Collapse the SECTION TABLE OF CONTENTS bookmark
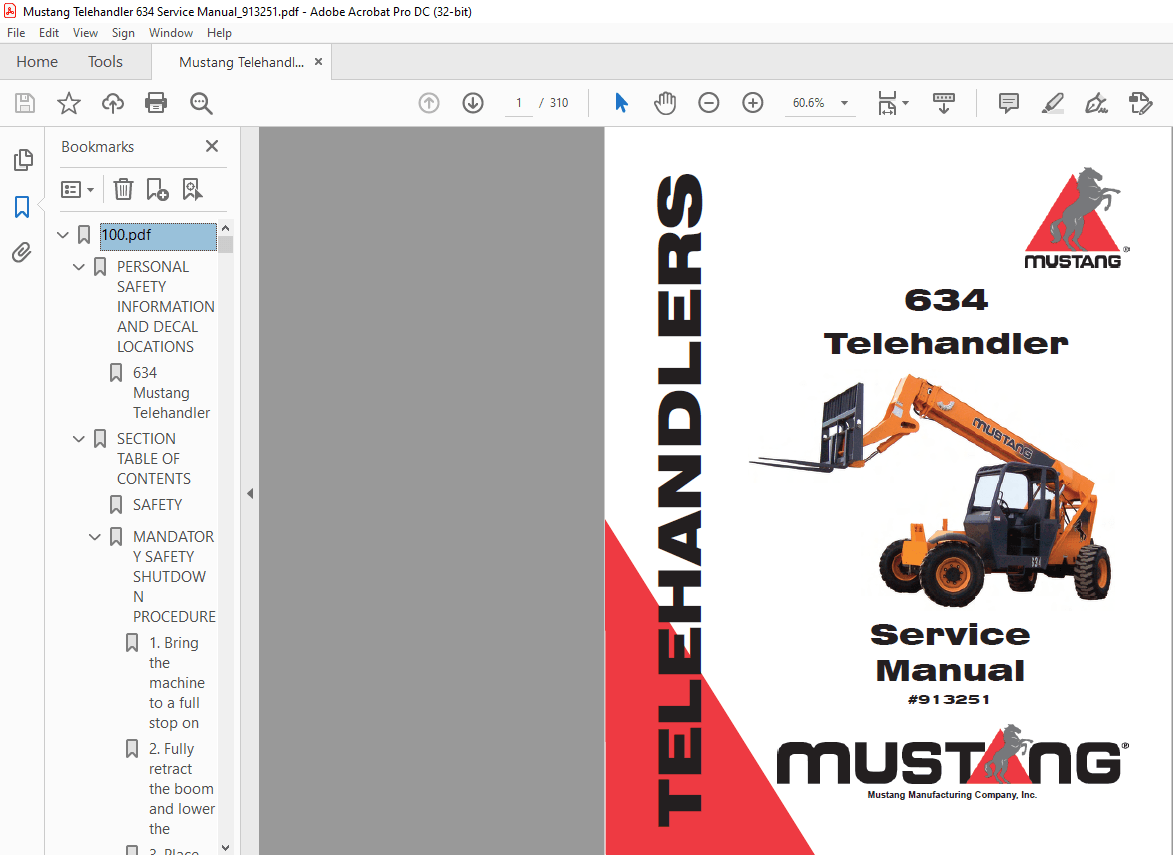The height and width of the screenshot is (855, 1173). coord(78,438)
